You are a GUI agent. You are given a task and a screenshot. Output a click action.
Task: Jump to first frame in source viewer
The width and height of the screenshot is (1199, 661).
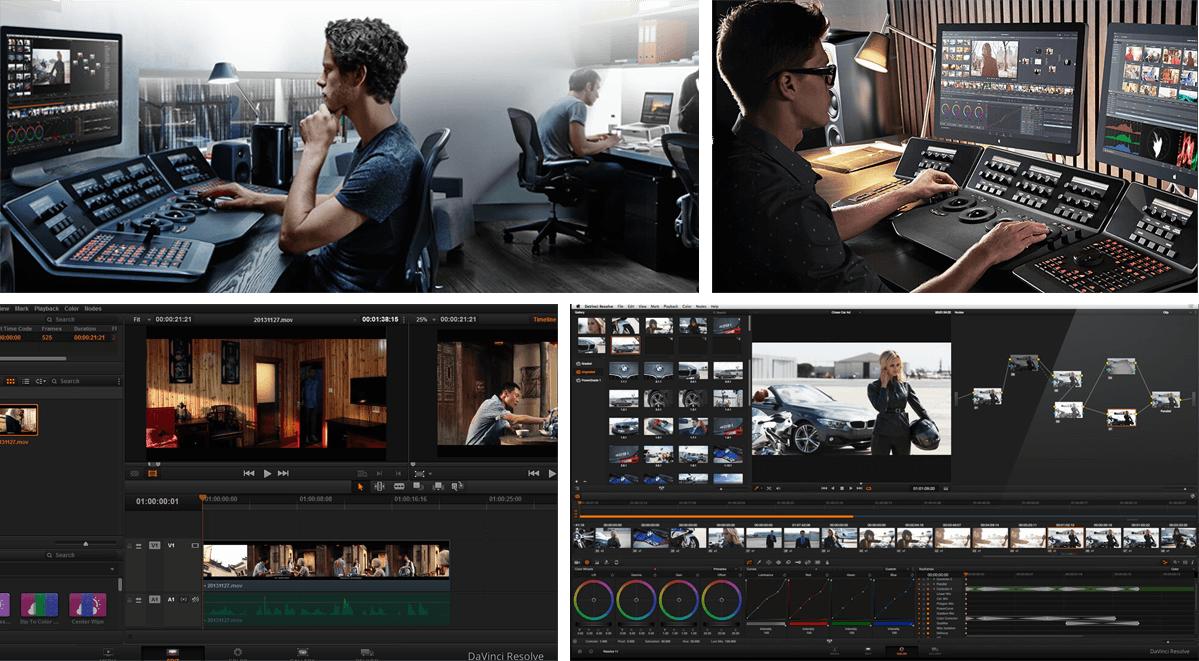(x=249, y=474)
